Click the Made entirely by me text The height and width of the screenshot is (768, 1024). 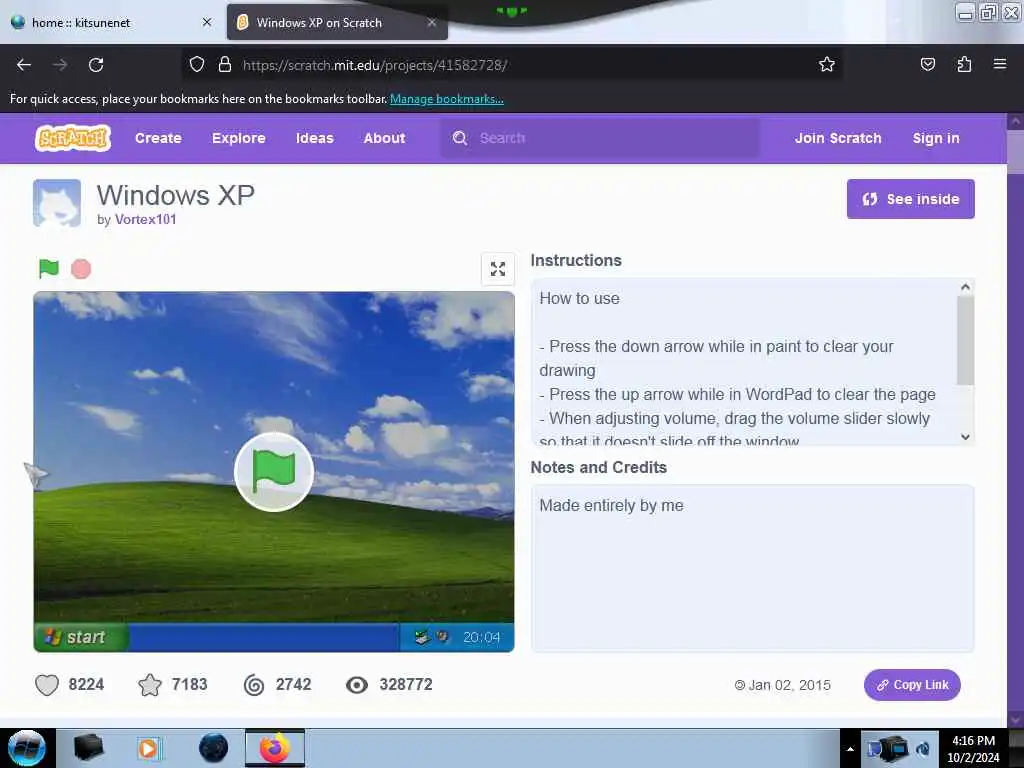pos(611,505)
